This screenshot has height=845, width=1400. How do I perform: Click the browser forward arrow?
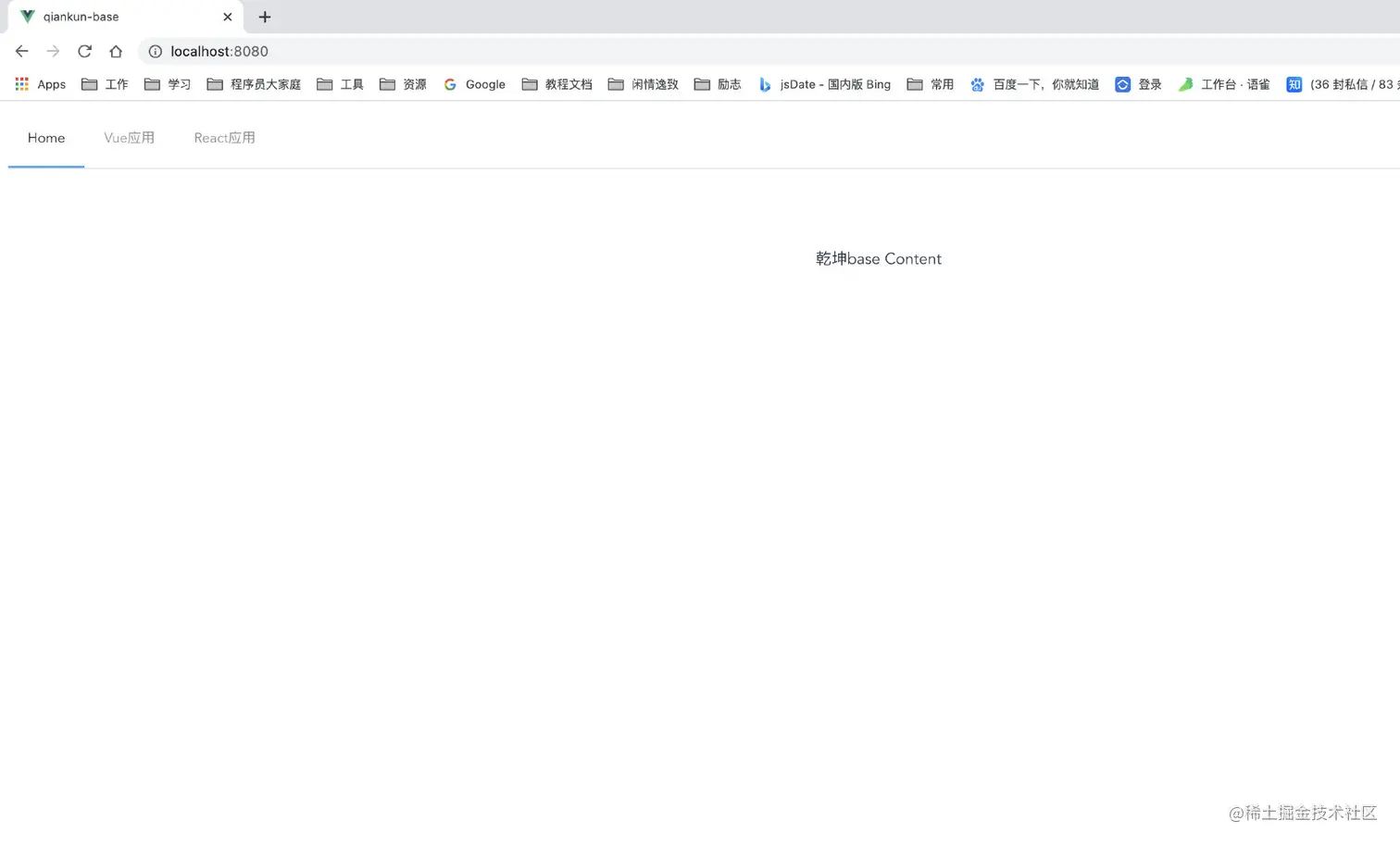53,52
